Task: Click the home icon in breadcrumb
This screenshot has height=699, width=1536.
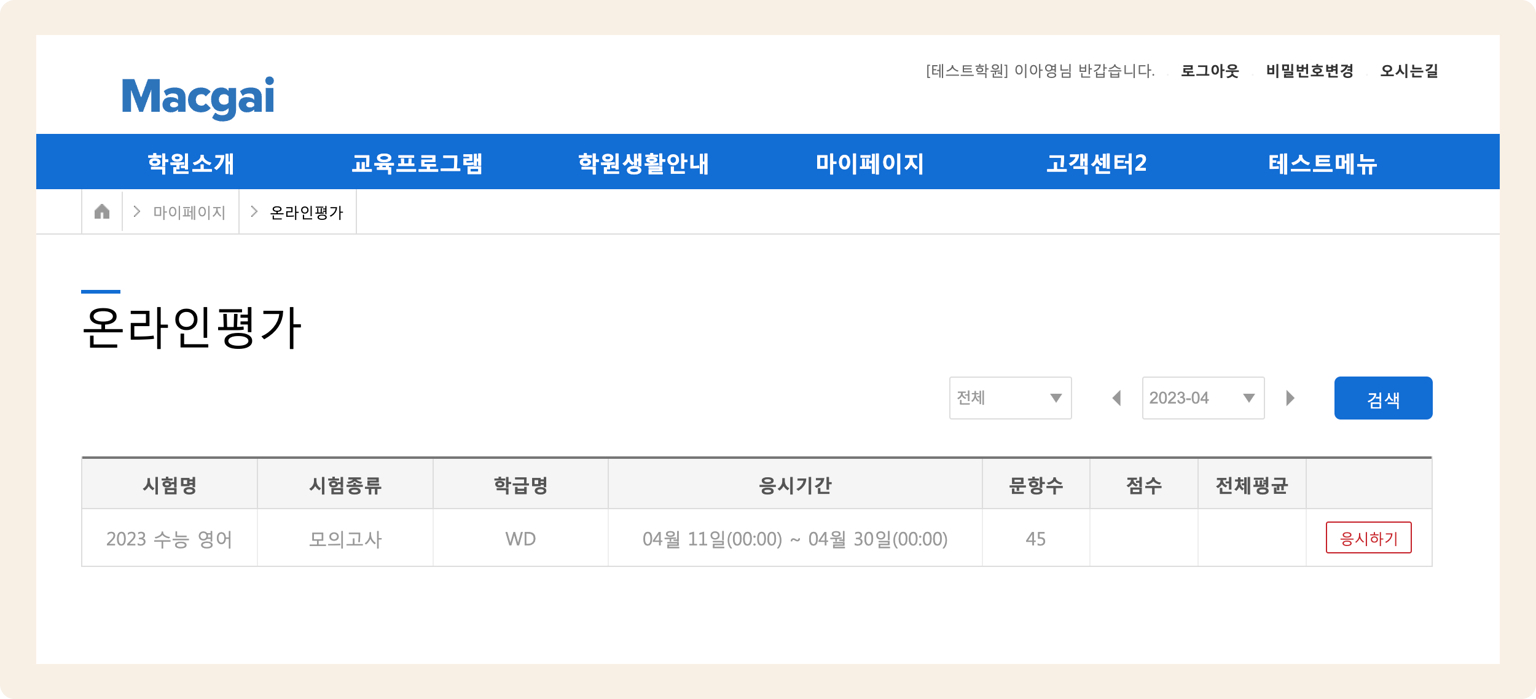Action: (x=101, y=212)
